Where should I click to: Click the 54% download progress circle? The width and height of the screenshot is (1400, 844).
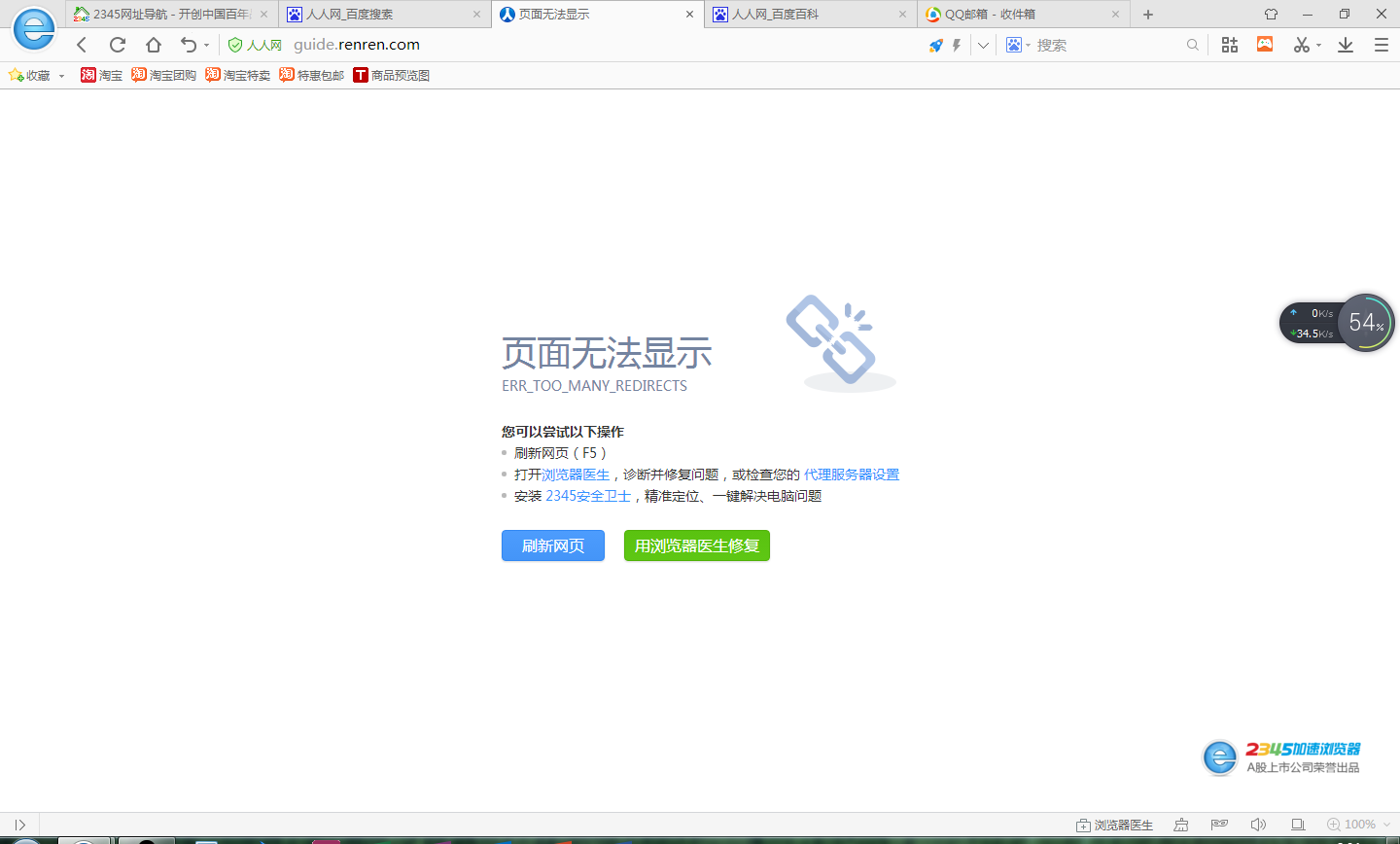pyautogui.click(x=1365, y=322)
